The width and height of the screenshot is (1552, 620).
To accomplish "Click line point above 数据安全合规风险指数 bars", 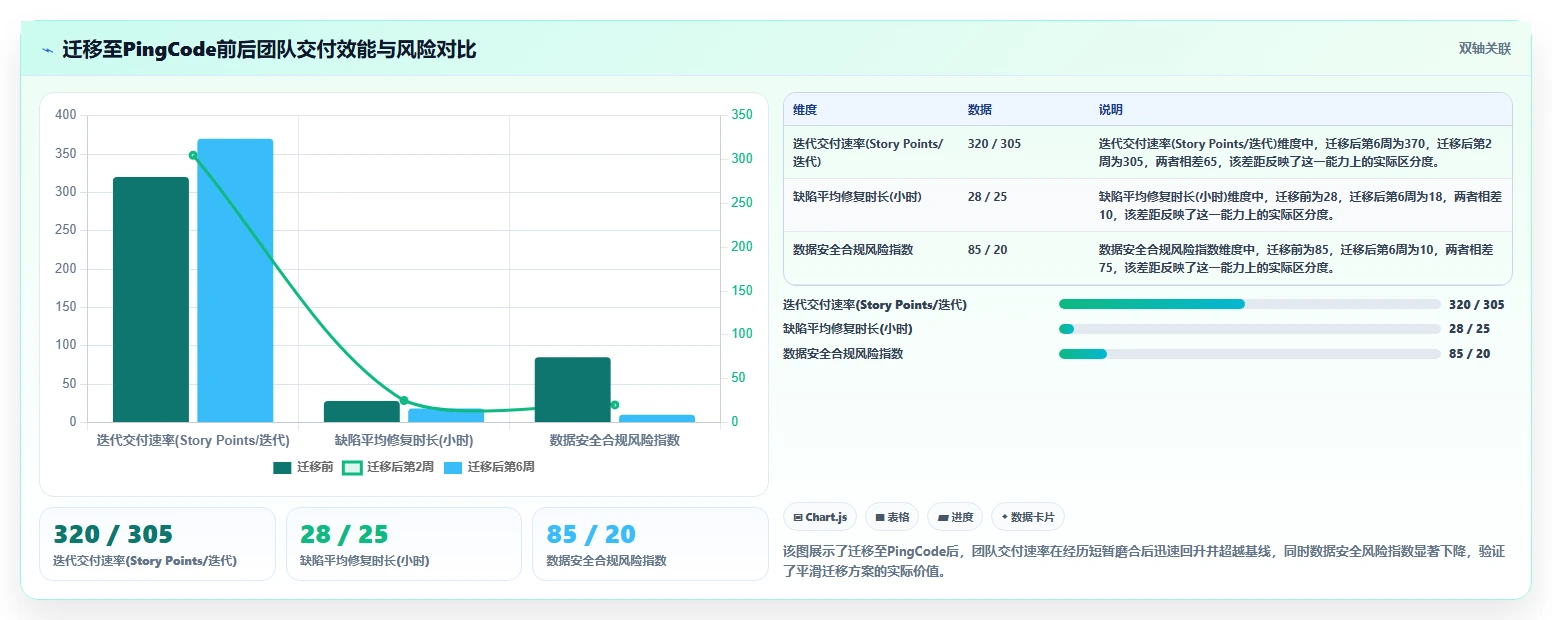I will [615, 405].
